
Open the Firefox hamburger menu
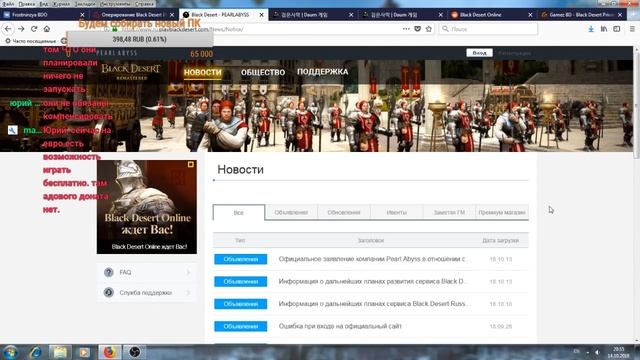(632, 29)
